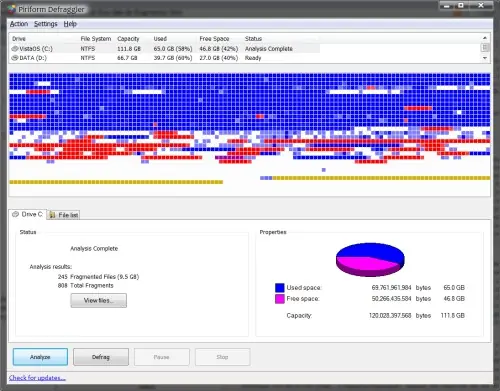Click the 808 Total Fragments text
This screenshot has width=500, height=391.
point(85,286)
